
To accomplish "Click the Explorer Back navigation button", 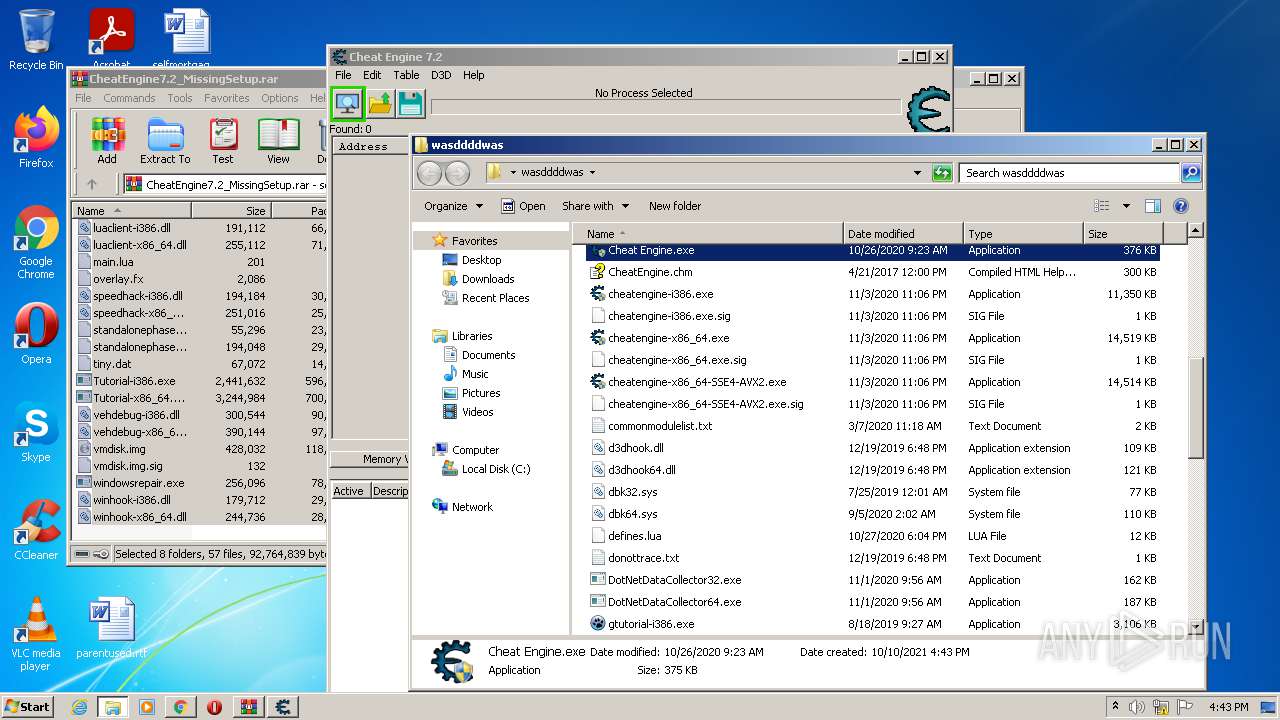I will pyautogui.click(x=429, y=173).
